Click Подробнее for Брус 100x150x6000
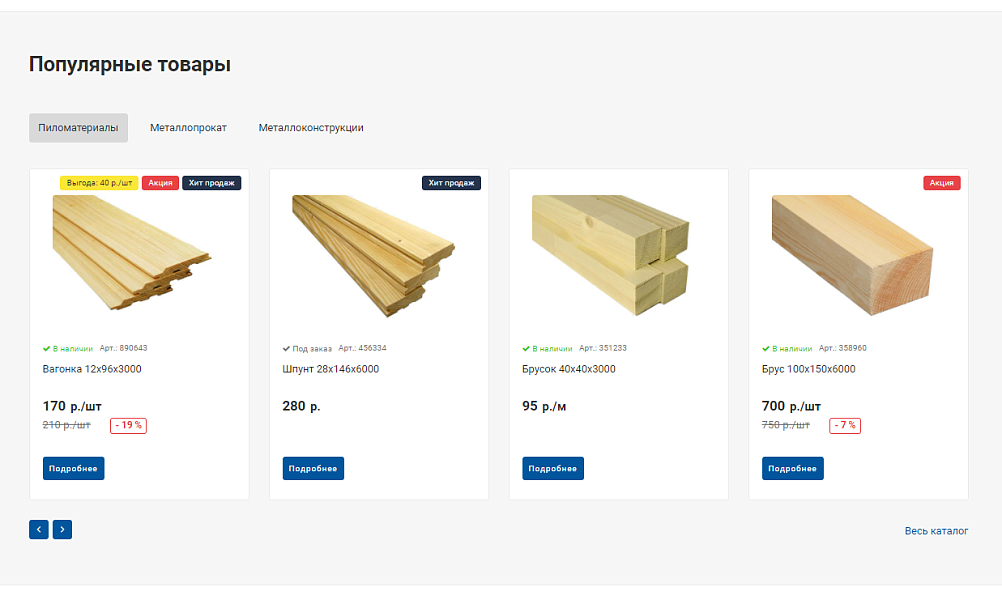 point(792,468)
